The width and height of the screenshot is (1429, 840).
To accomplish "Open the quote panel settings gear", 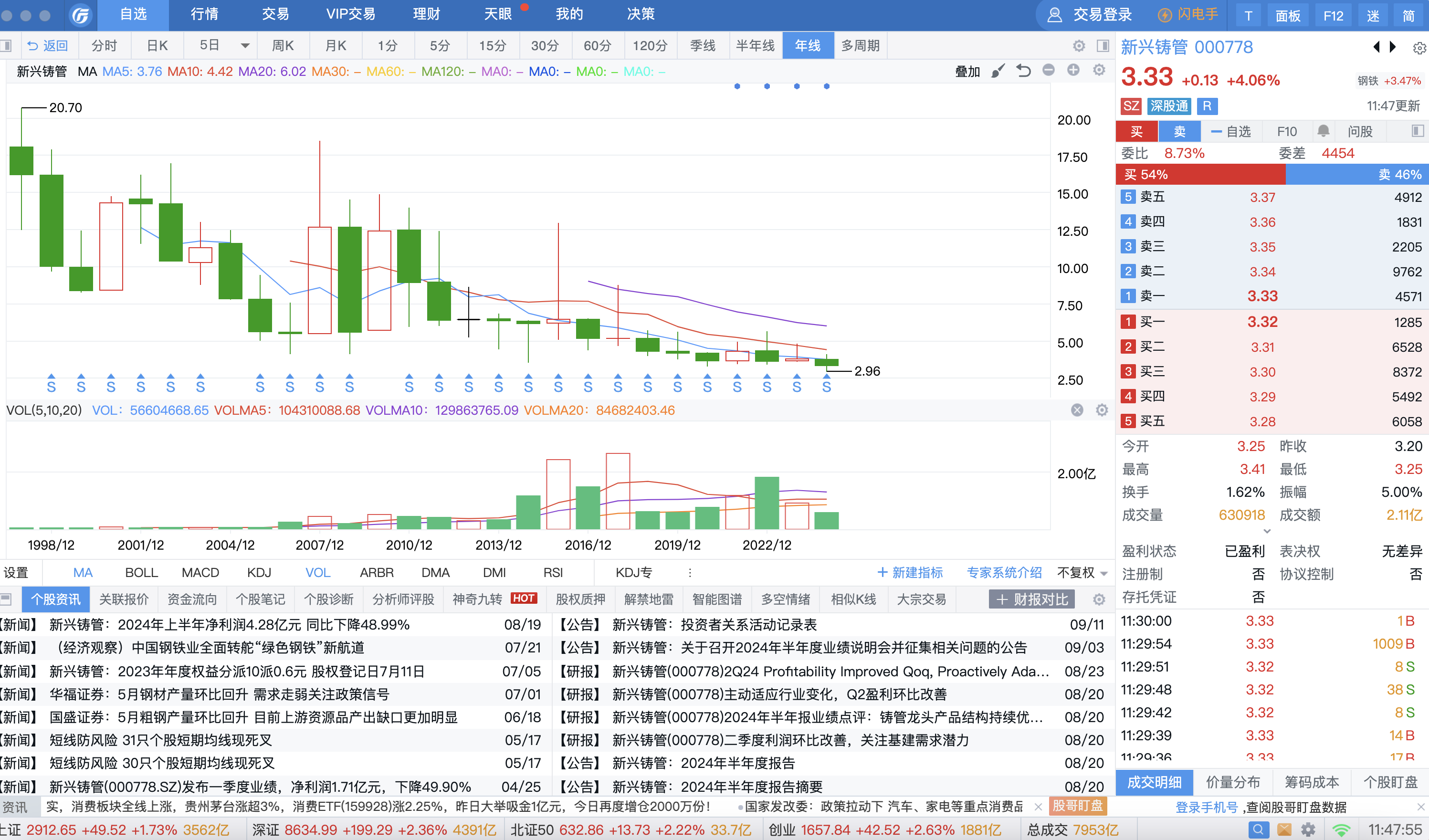I will (1419, 48).
